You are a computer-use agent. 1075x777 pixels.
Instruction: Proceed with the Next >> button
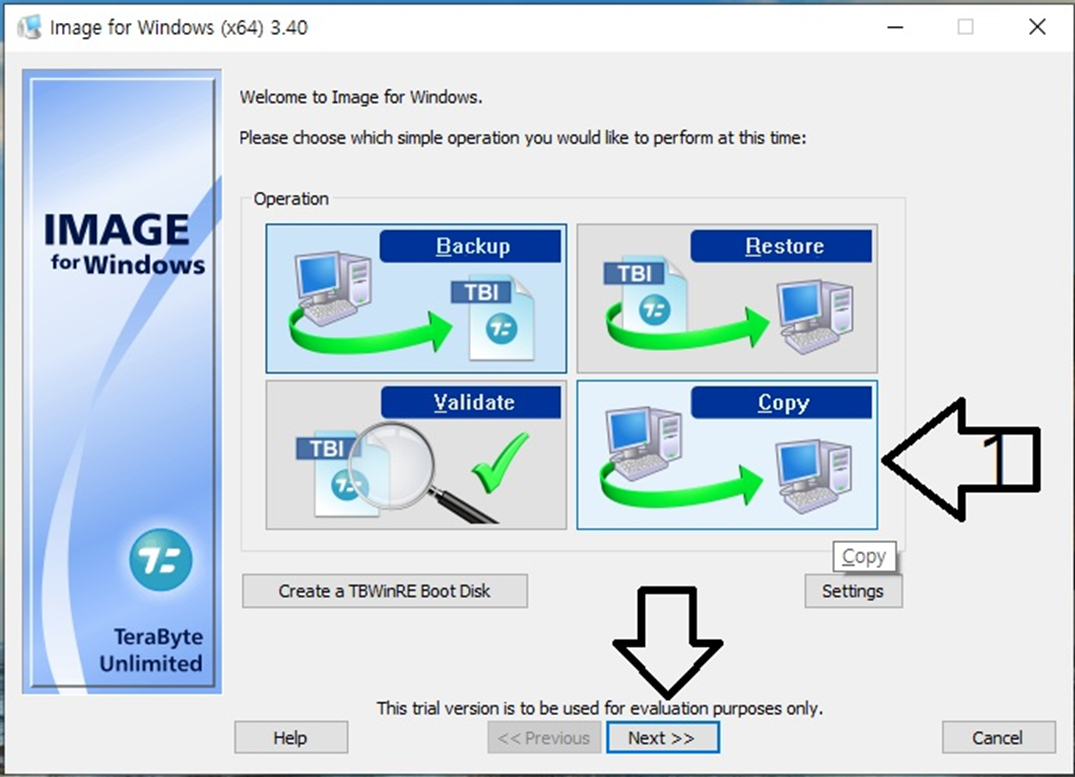click(662, 738)
